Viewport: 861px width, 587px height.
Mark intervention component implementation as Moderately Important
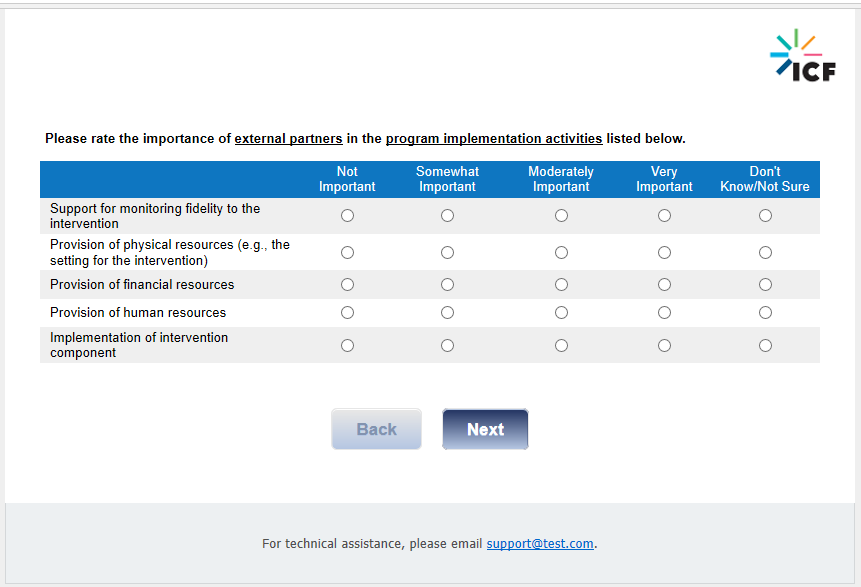pyautogui.click(x=561, y=346)
